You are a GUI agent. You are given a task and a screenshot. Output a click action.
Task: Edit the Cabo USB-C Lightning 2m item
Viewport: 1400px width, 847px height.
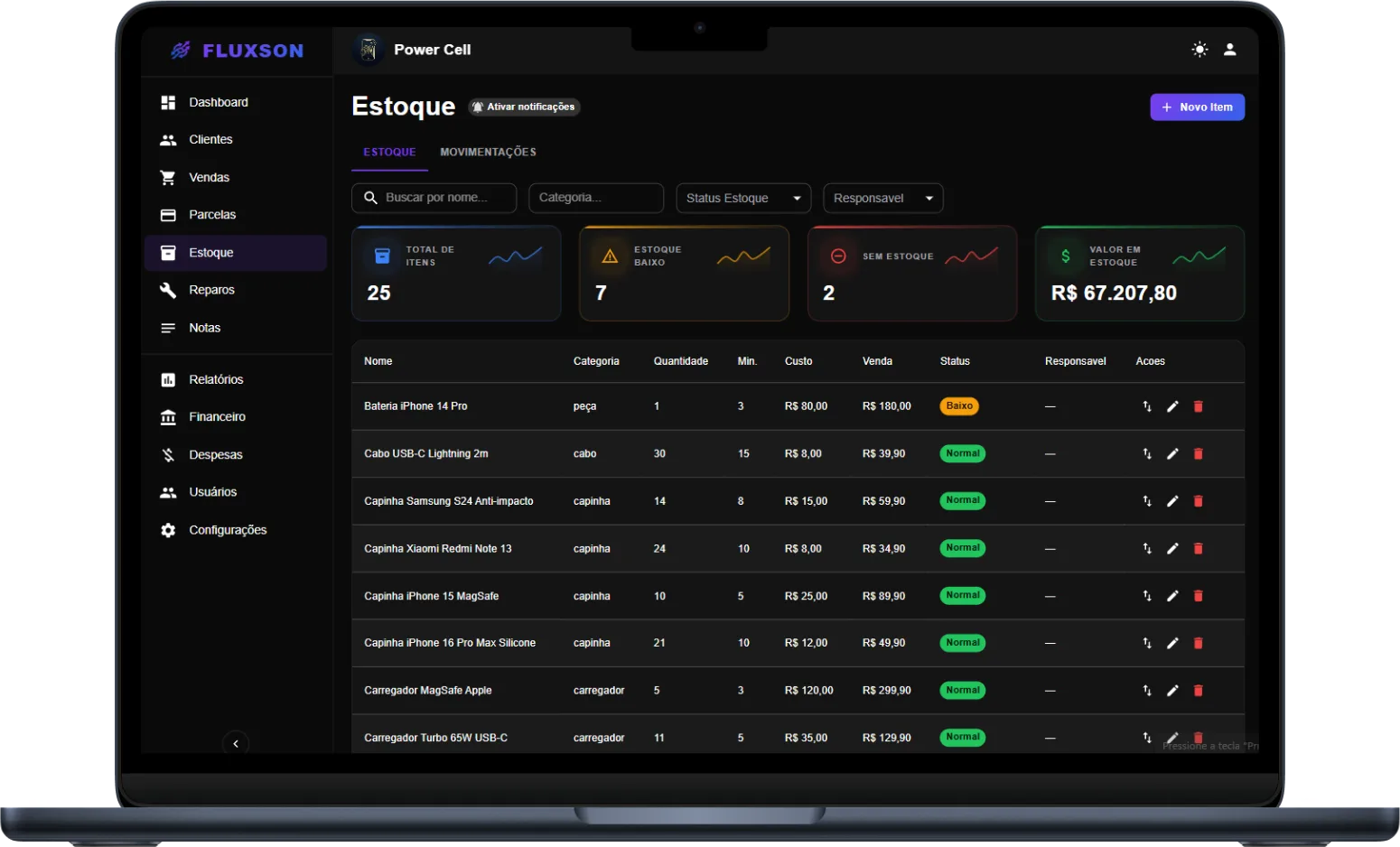1172,453
